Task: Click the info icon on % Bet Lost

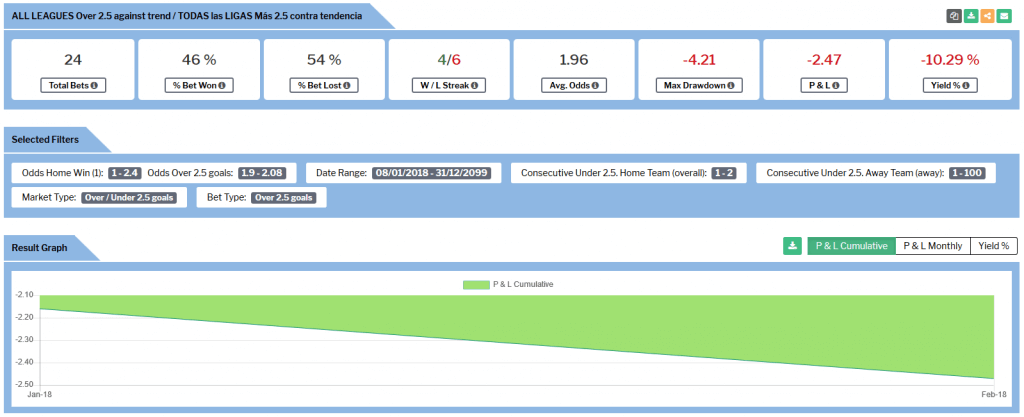Action: [x=346, y=85]
